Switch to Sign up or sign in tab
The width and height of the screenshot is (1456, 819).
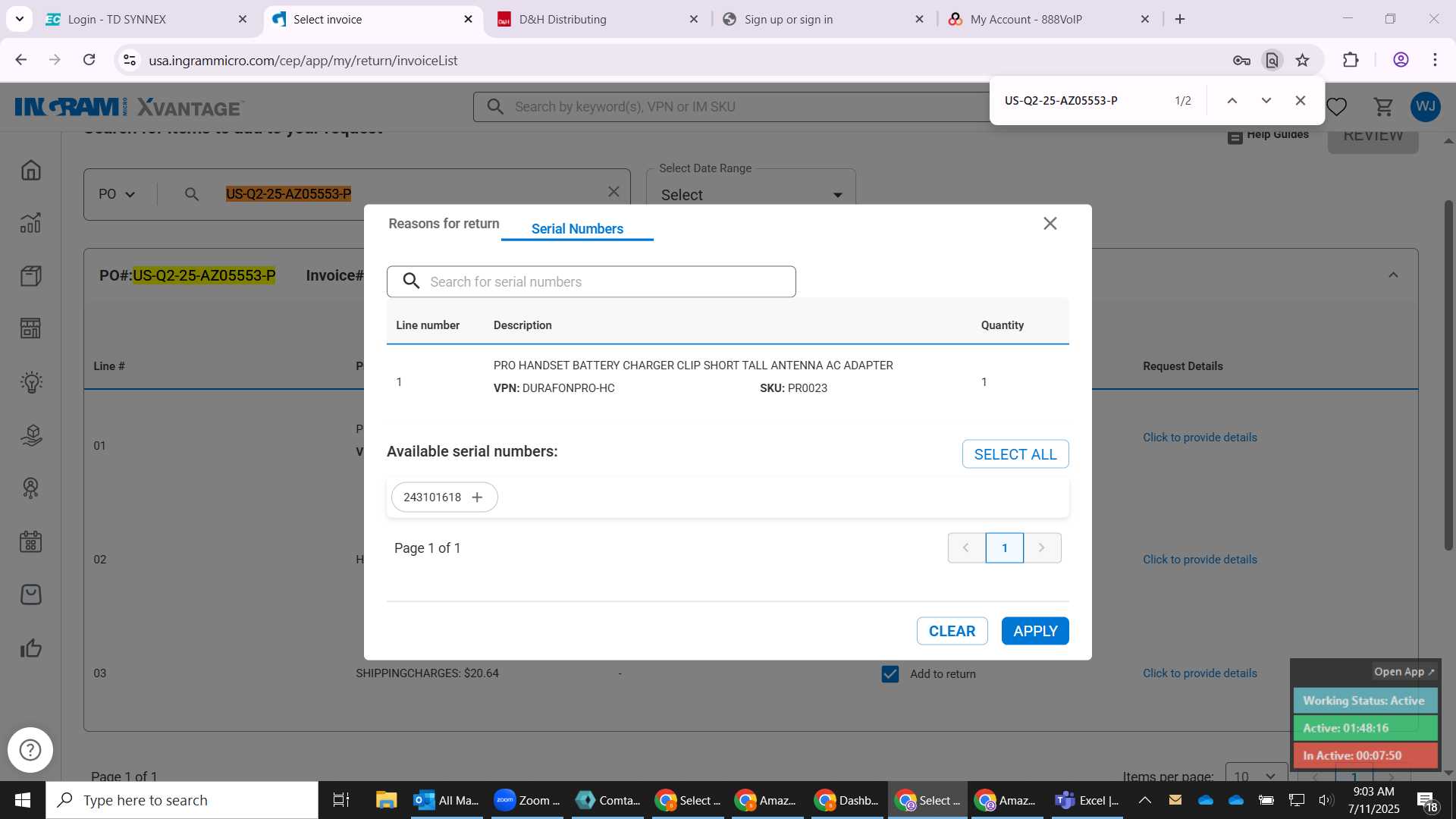click(824, 20)
